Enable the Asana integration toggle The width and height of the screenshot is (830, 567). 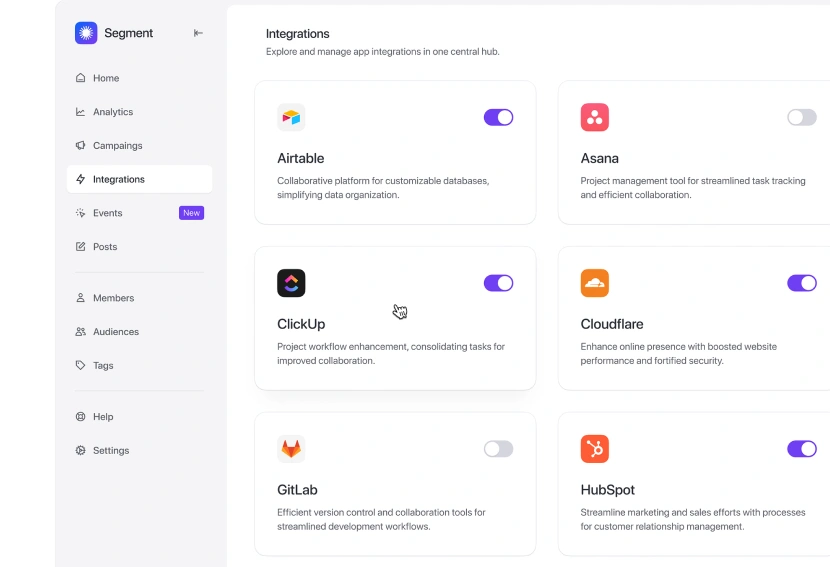click(801, 117)
